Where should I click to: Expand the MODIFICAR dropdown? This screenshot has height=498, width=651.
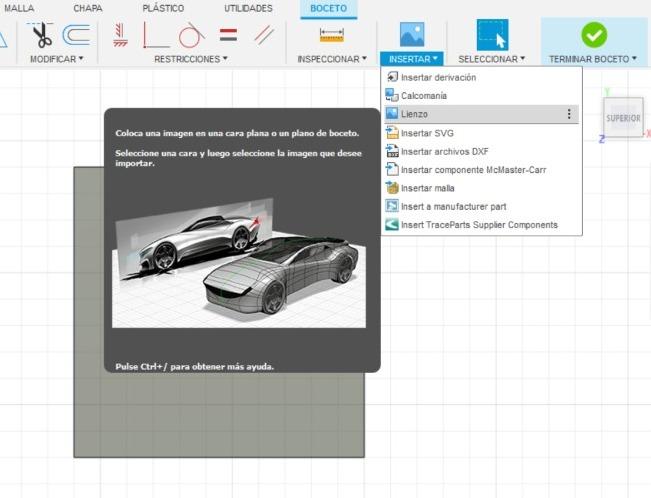point(56,59)
